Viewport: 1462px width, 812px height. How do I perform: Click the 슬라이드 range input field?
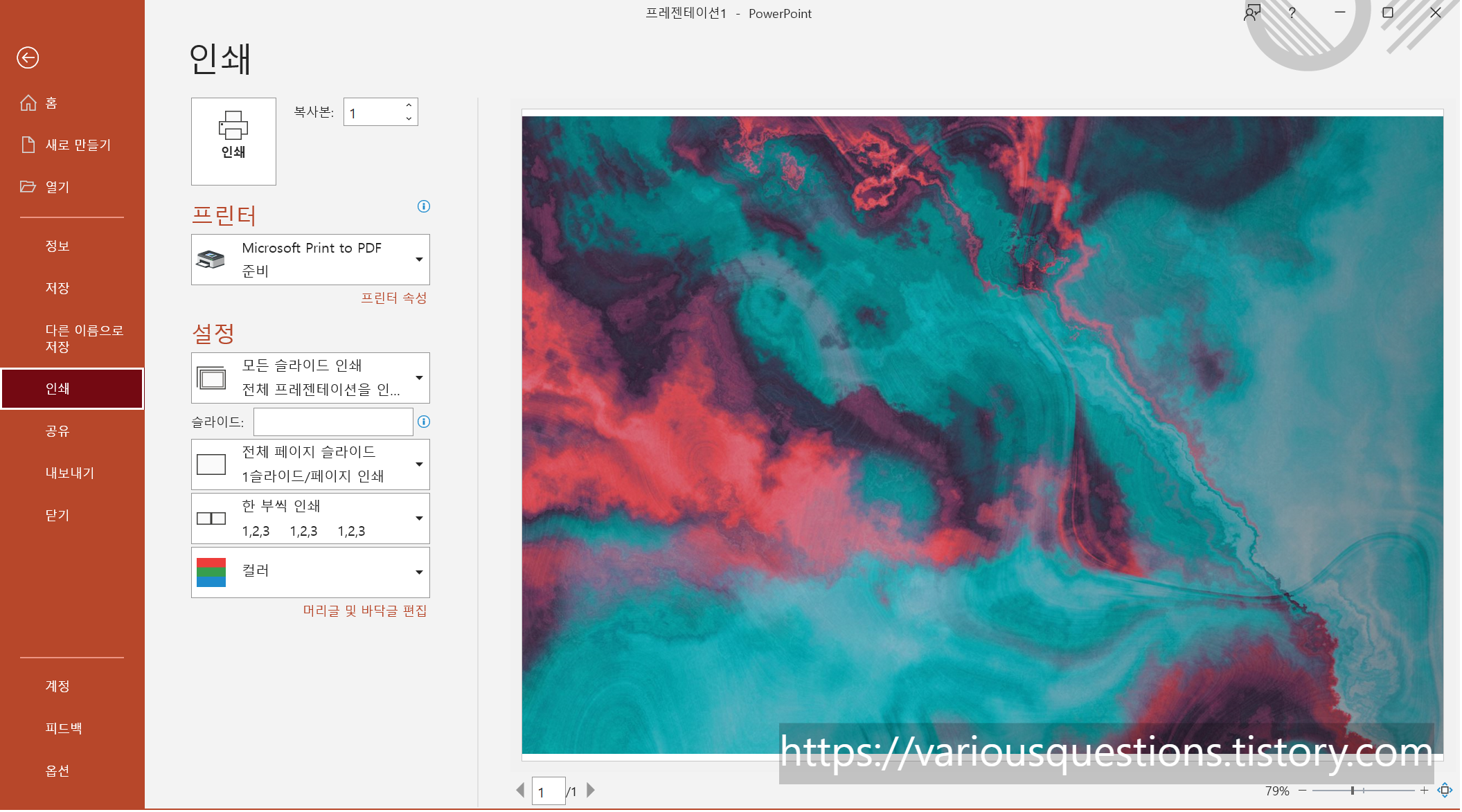click(x=333, y=422)
